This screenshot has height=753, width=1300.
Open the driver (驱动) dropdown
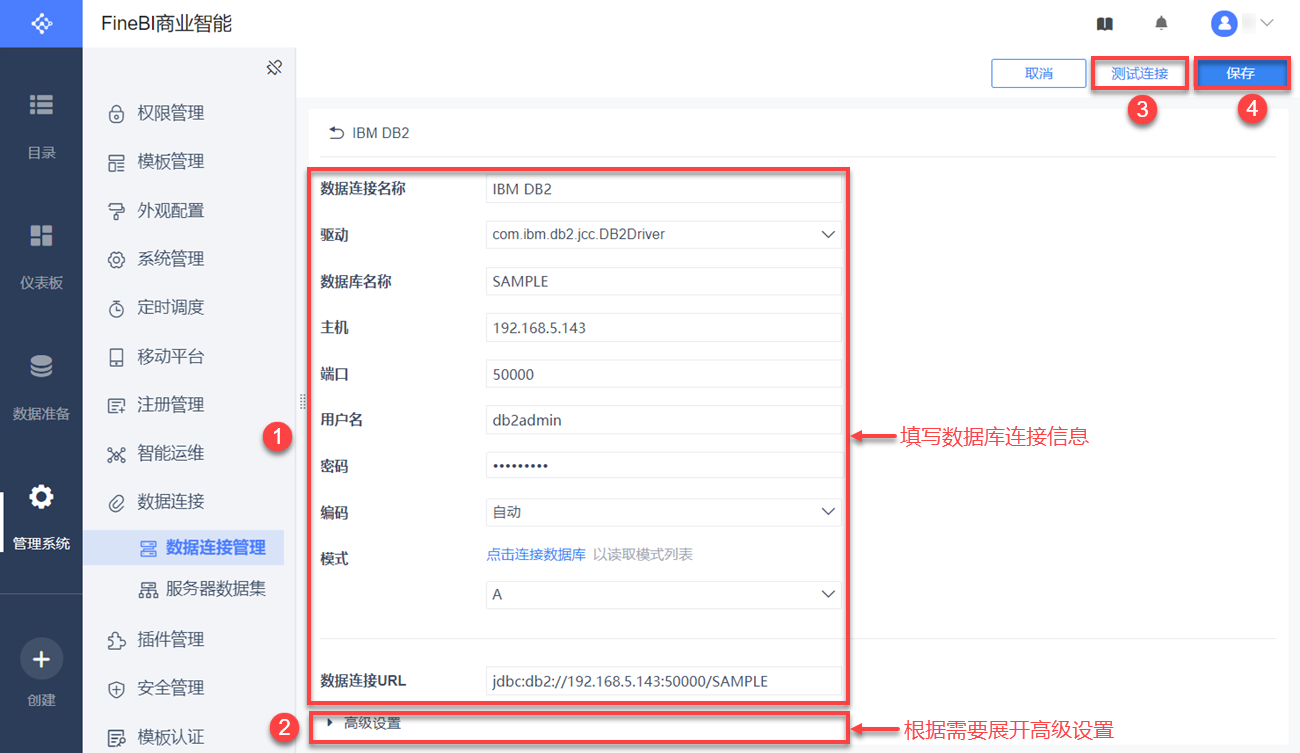pyautogui.click(x=664, y=234)
